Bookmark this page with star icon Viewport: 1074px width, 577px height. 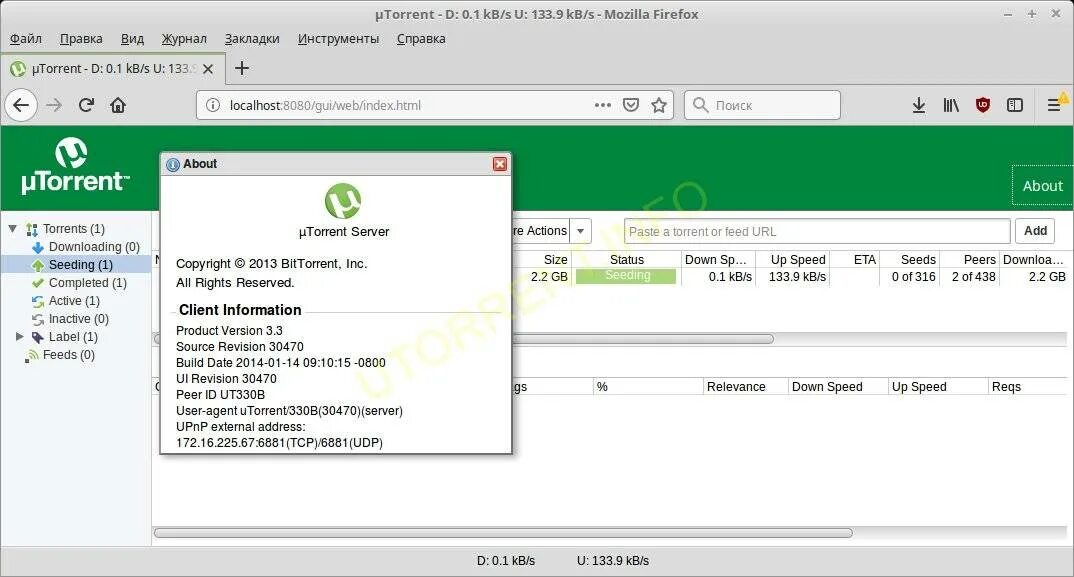[x=659, y=105]
